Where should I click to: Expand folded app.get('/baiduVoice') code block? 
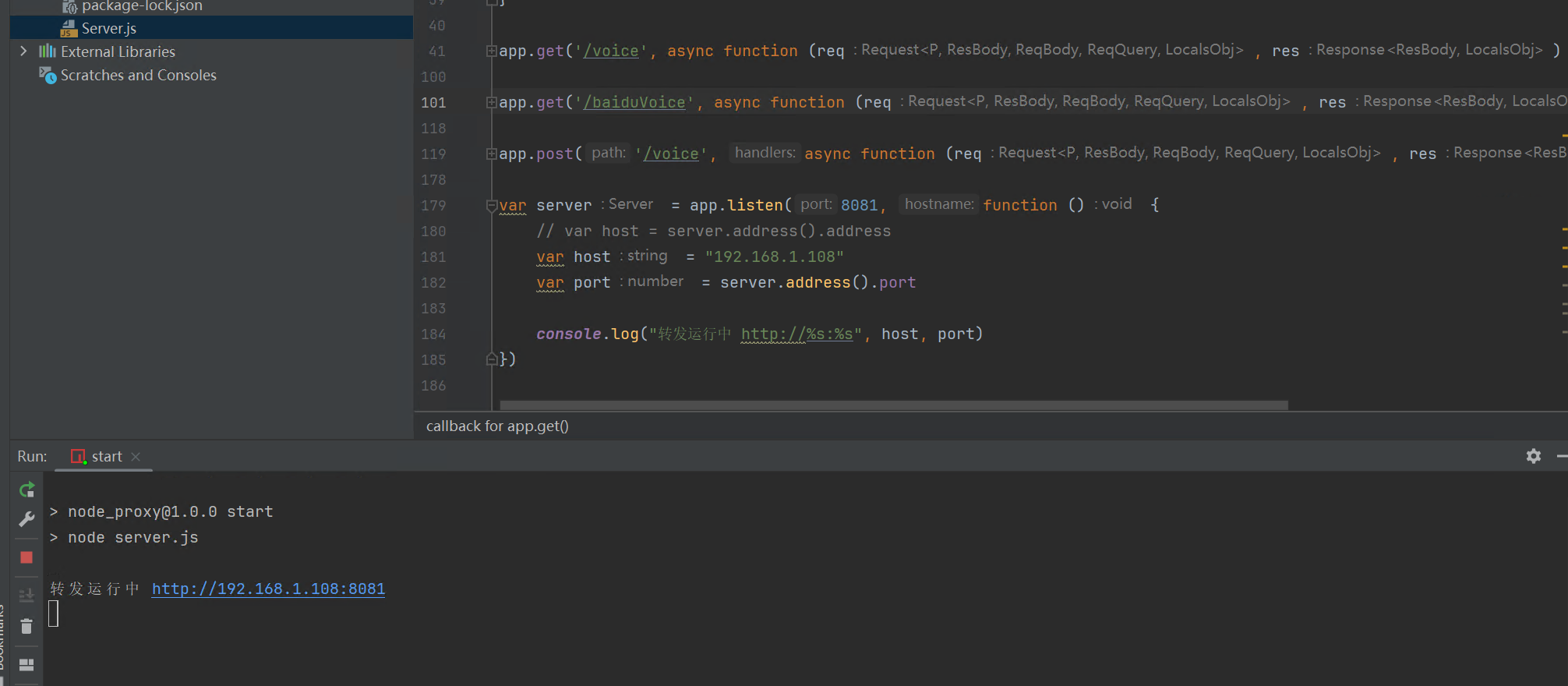492,103
